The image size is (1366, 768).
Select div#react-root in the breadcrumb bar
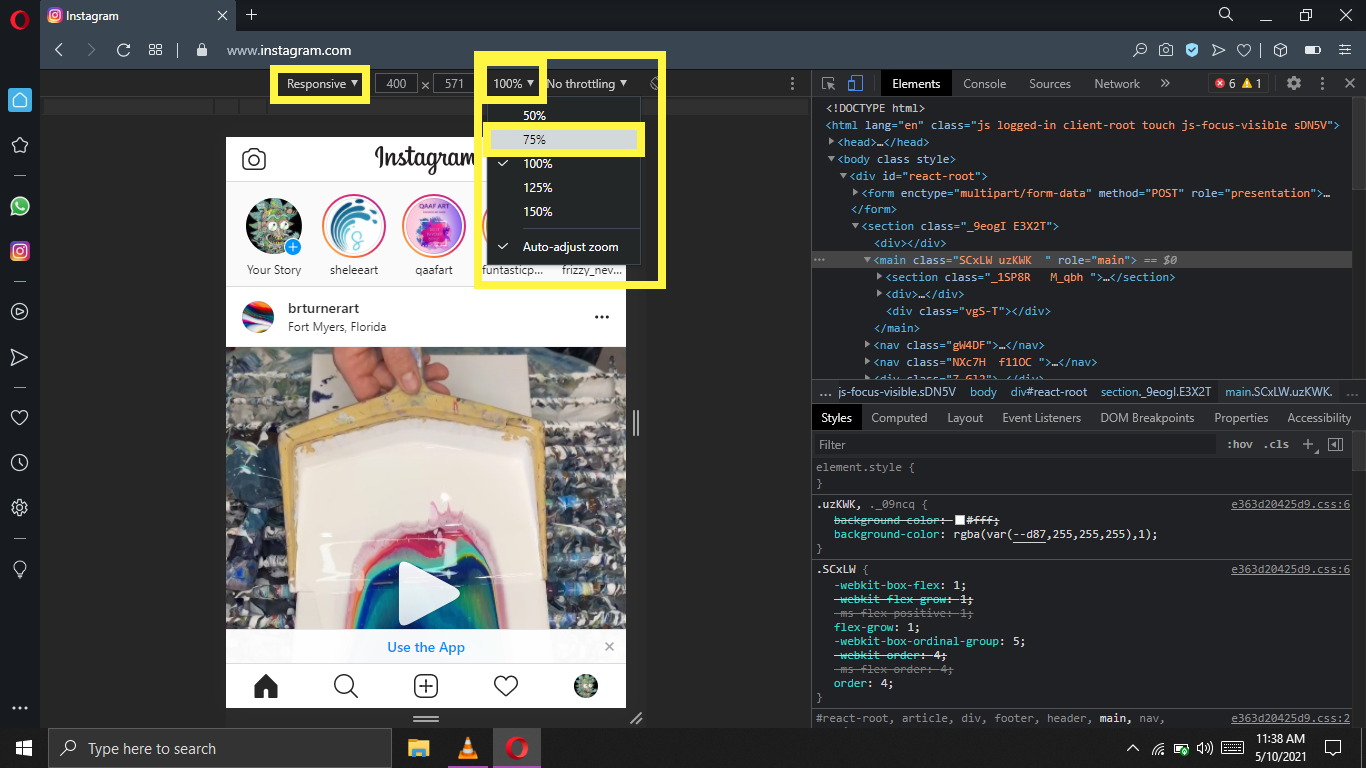click(x=1048, y=392)
